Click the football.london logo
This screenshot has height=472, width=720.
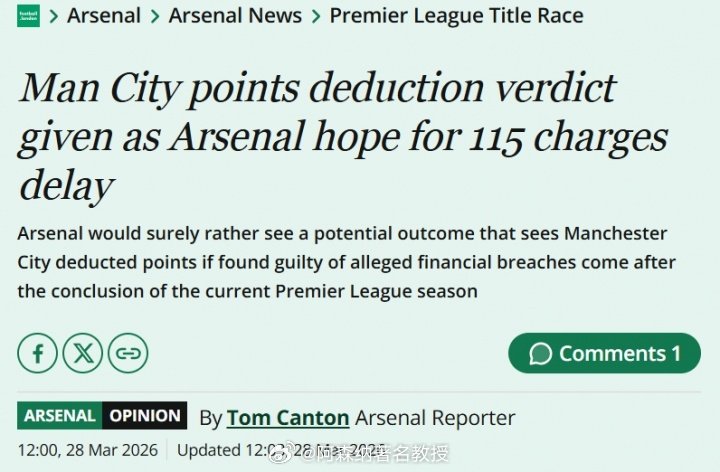point(28,16)
